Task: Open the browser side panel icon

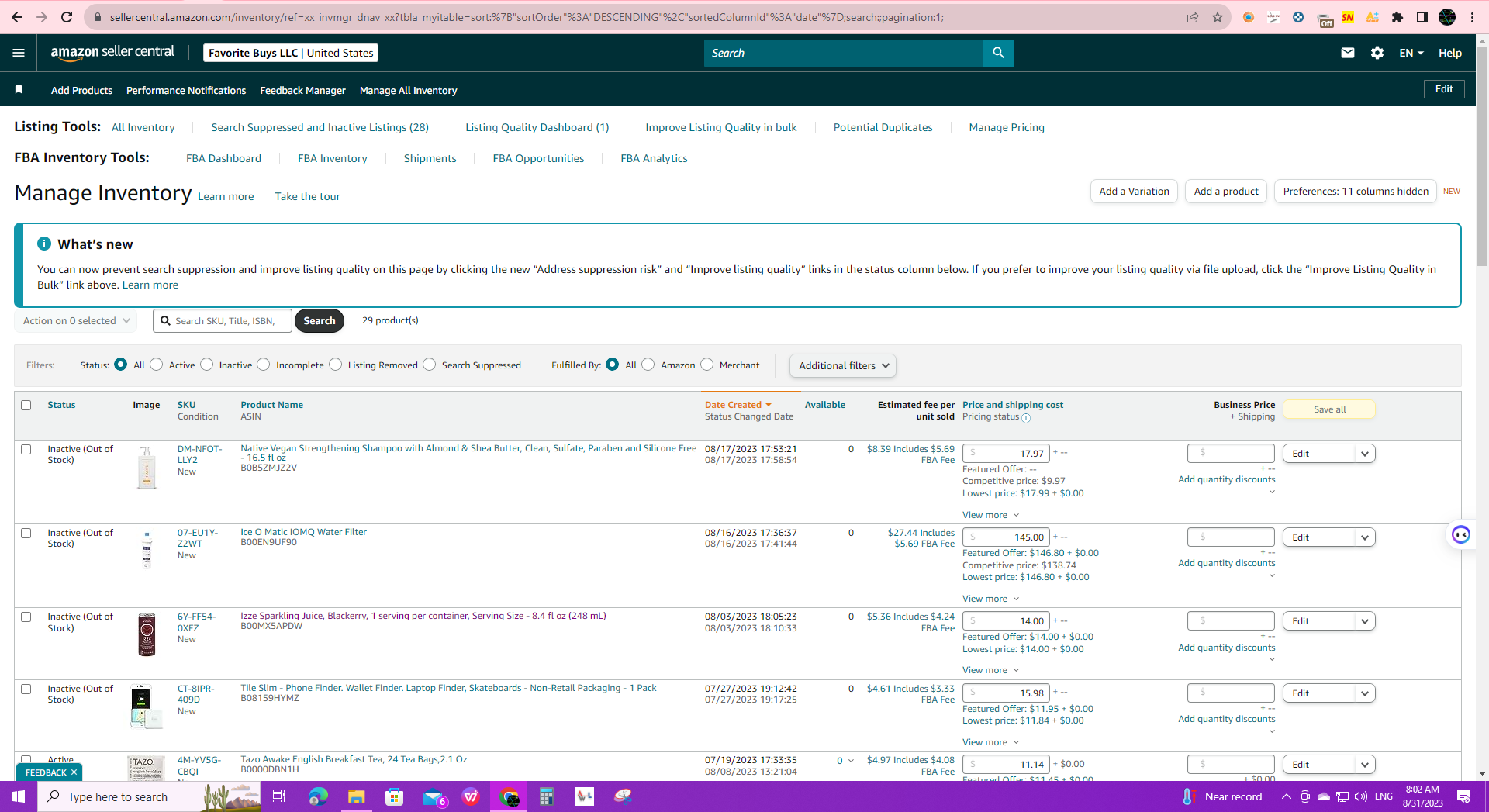Action: [1422, 17]
